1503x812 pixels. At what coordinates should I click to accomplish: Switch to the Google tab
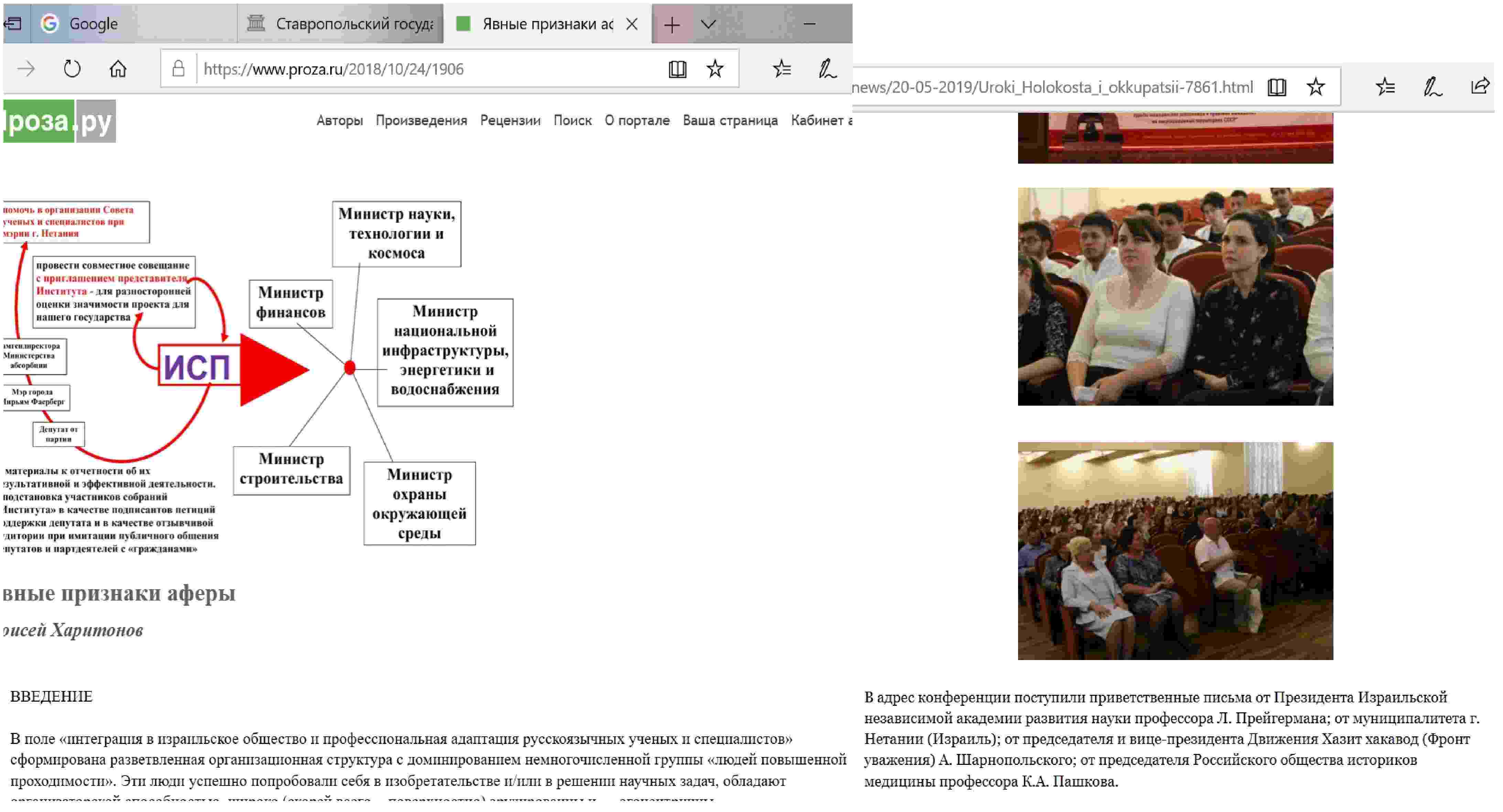point(133,24)
